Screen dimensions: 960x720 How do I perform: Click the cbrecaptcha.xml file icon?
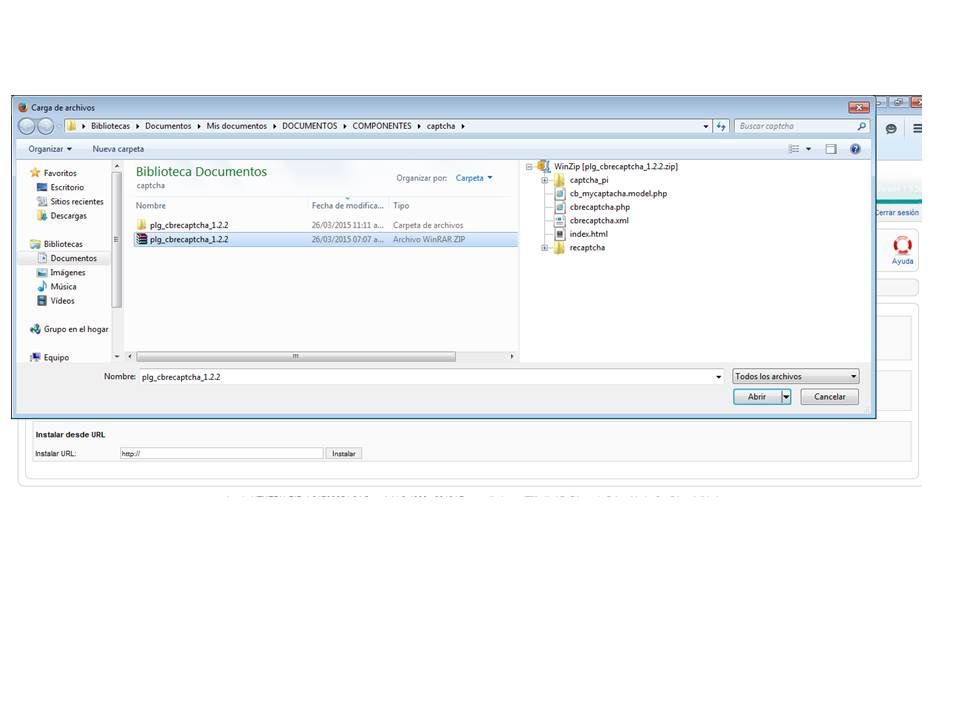pos(560,220)
